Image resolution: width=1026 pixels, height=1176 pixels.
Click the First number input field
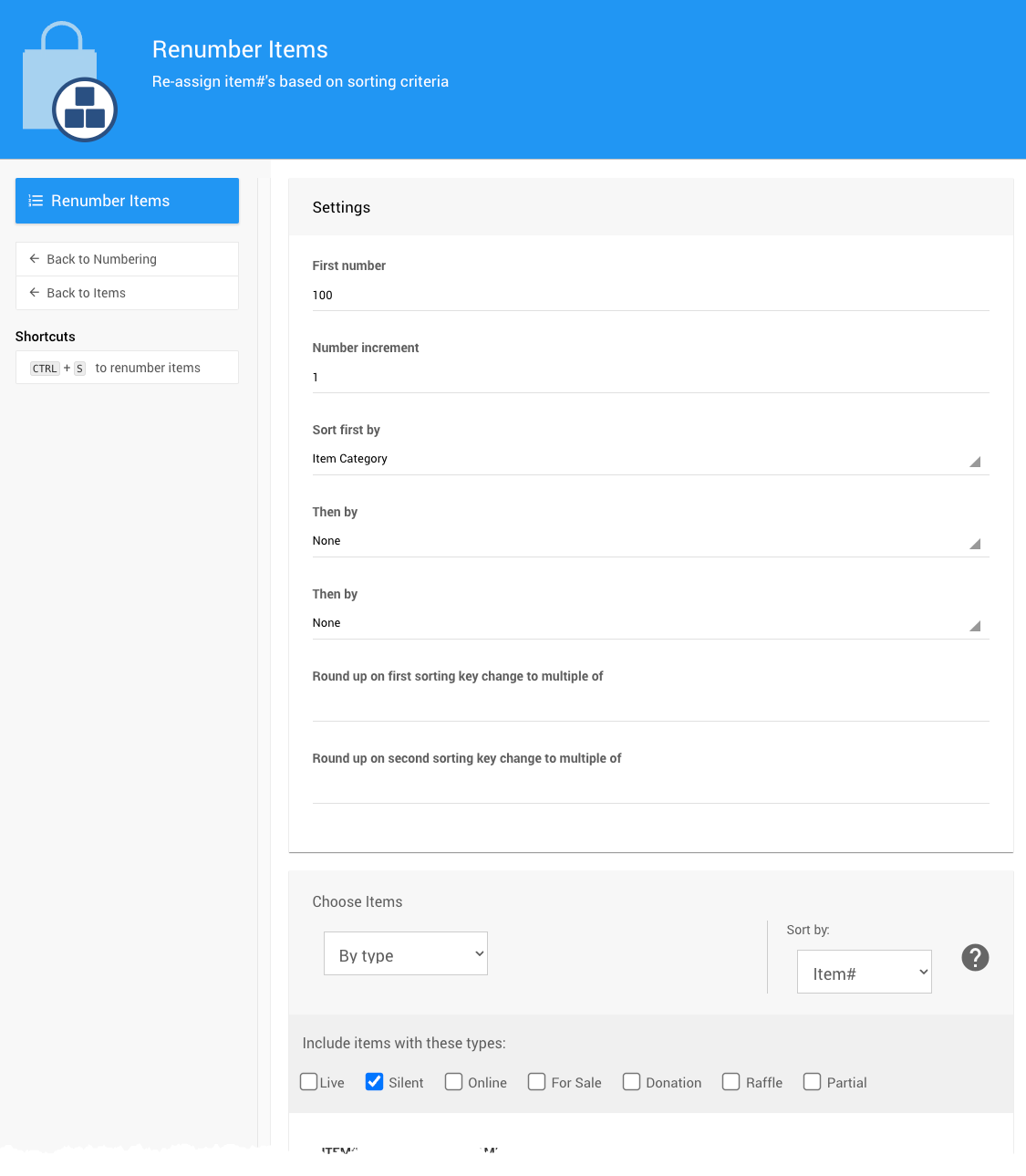tap(649, 296)
